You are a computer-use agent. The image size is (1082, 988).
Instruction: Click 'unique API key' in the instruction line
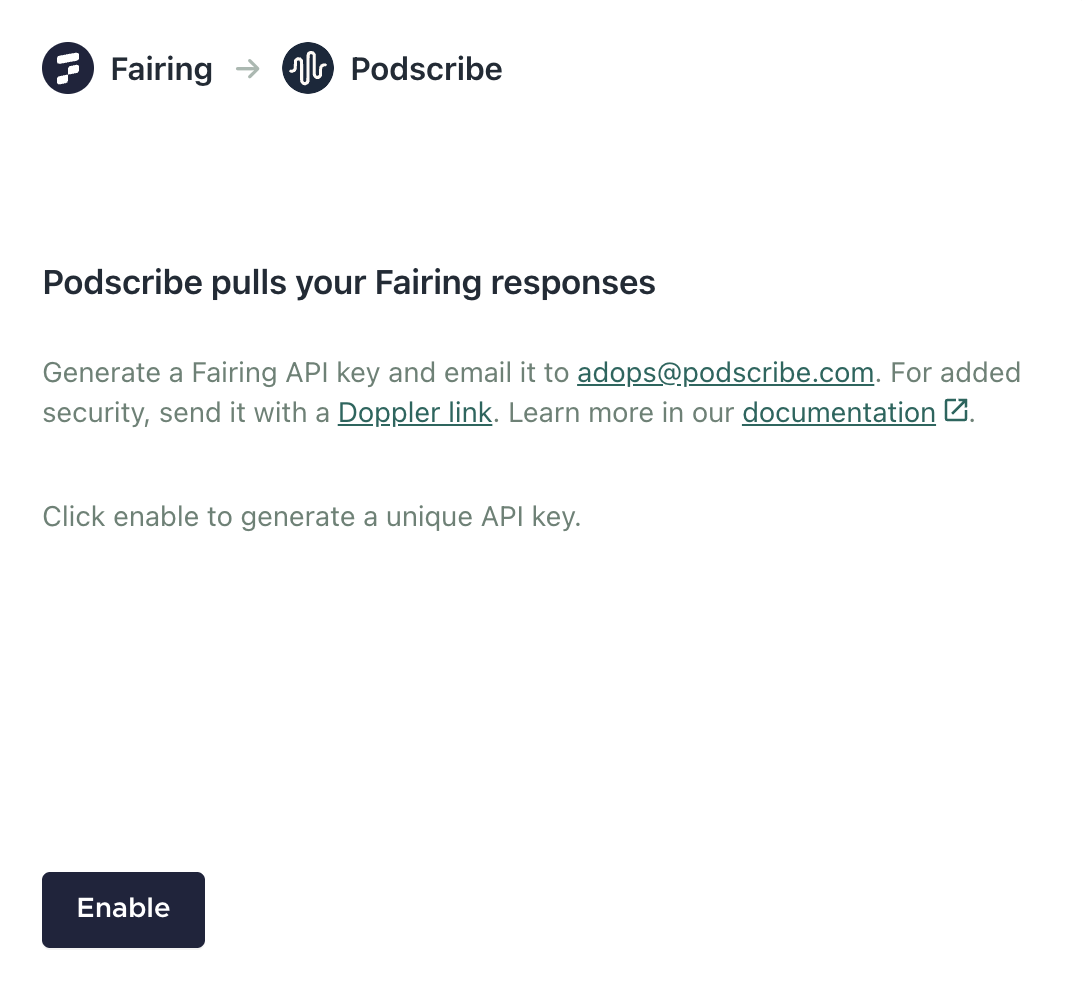(483, 517)
